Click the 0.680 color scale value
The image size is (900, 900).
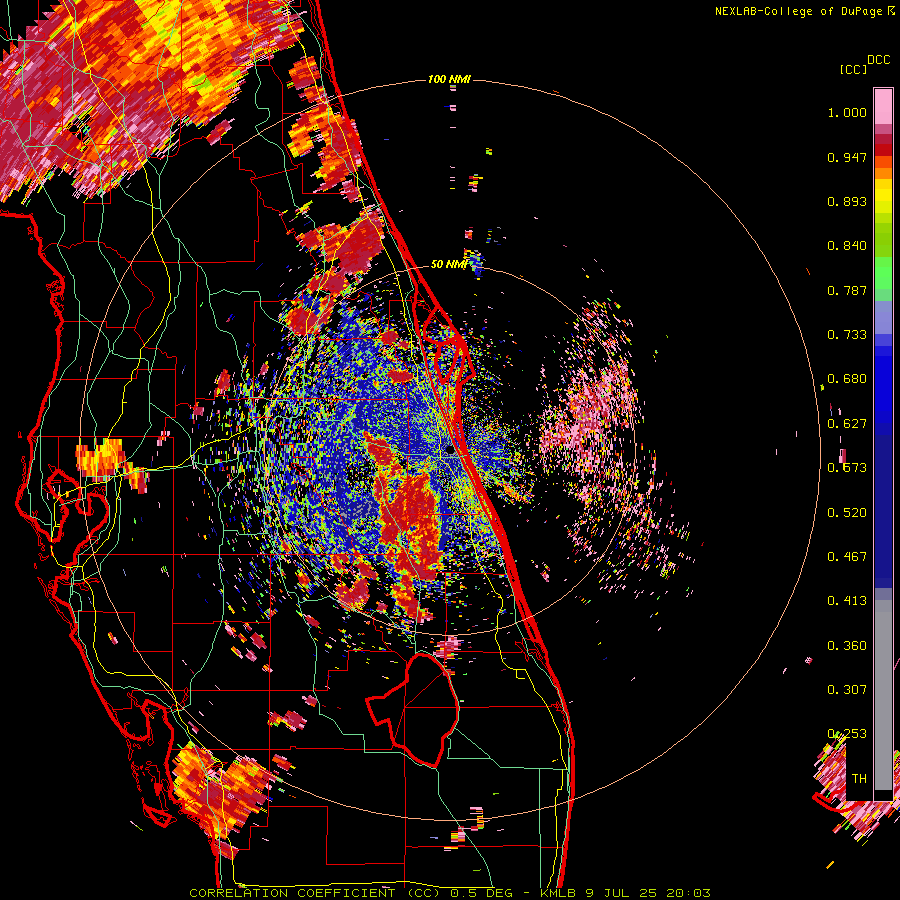pos(847,379)
